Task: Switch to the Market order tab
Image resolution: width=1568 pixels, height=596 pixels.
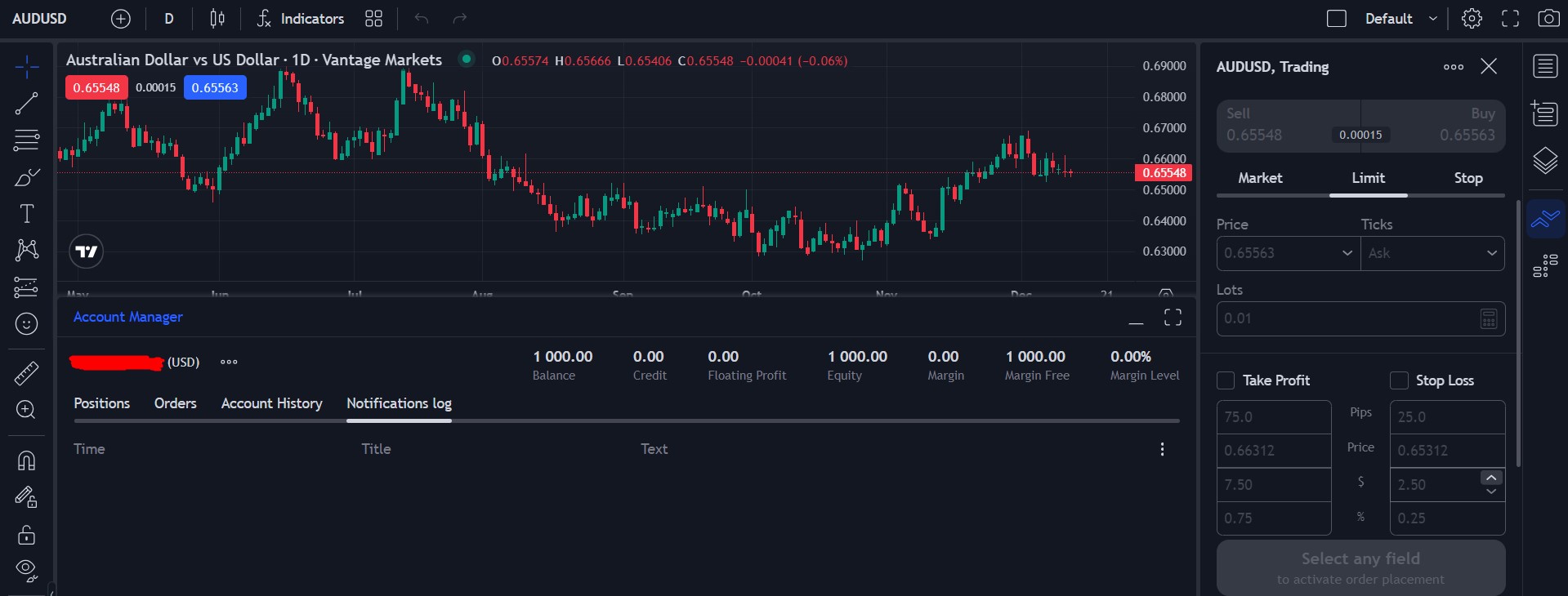Action: [x=1259, y=178]
